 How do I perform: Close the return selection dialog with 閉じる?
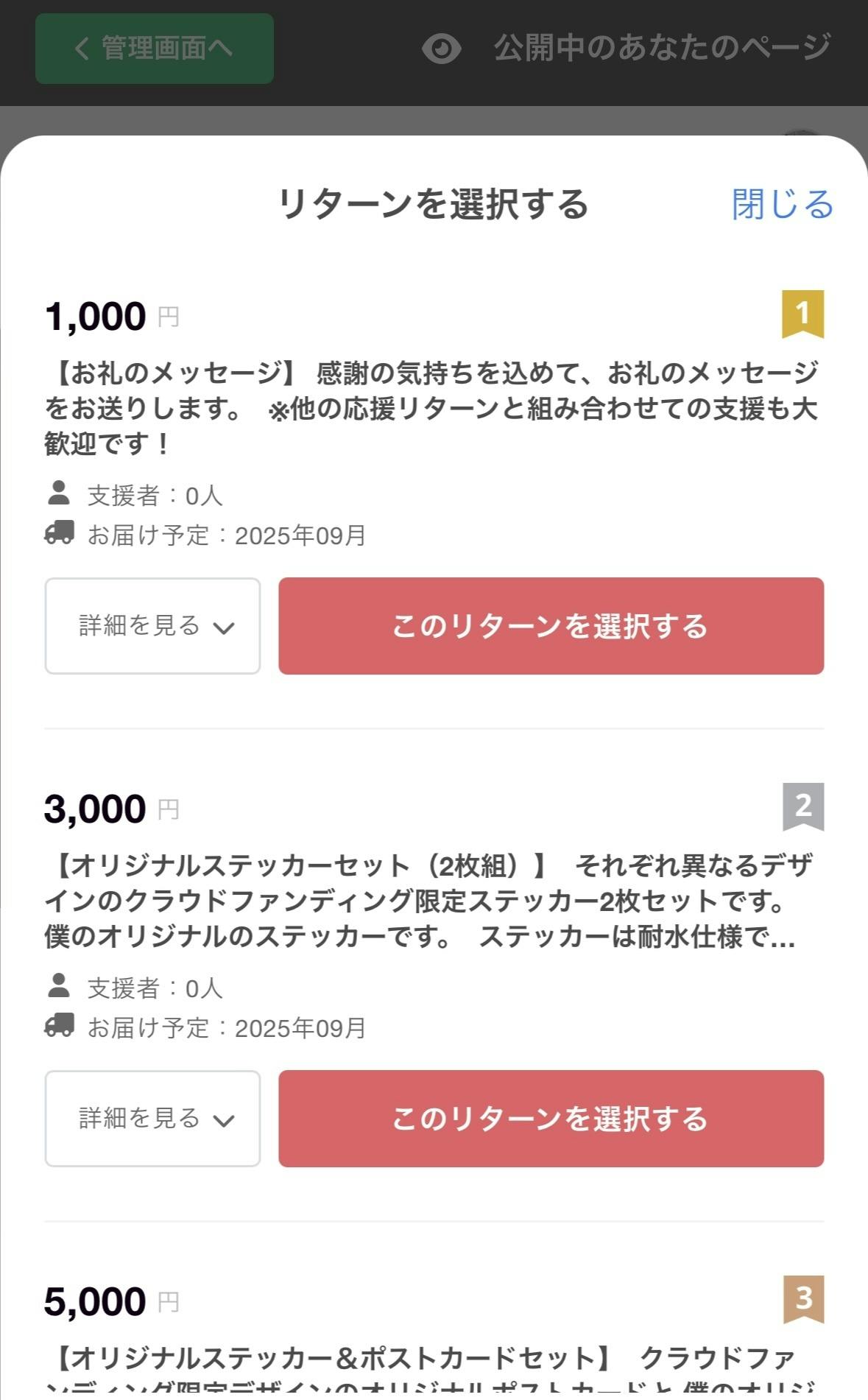click(782, 204)
